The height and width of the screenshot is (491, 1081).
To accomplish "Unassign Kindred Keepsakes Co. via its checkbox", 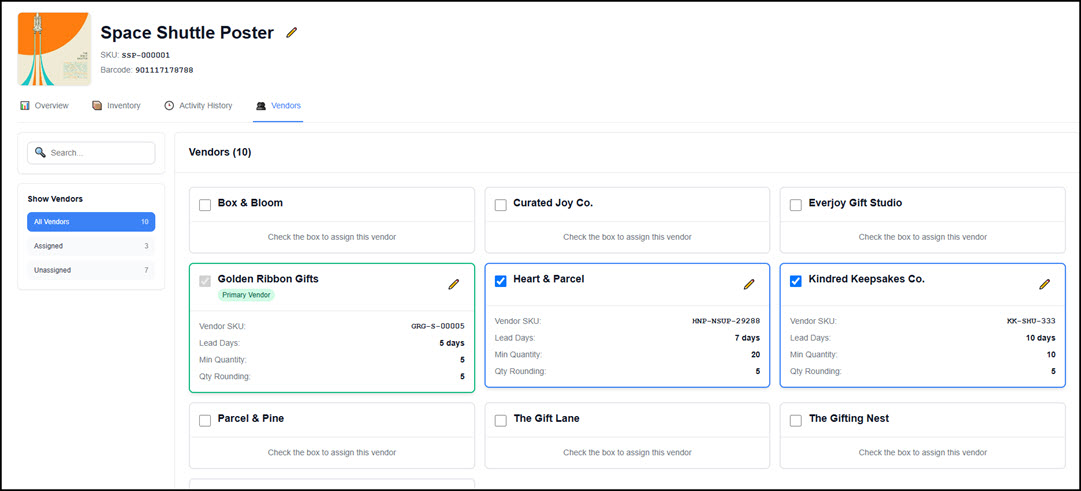I will click(796, 281).
